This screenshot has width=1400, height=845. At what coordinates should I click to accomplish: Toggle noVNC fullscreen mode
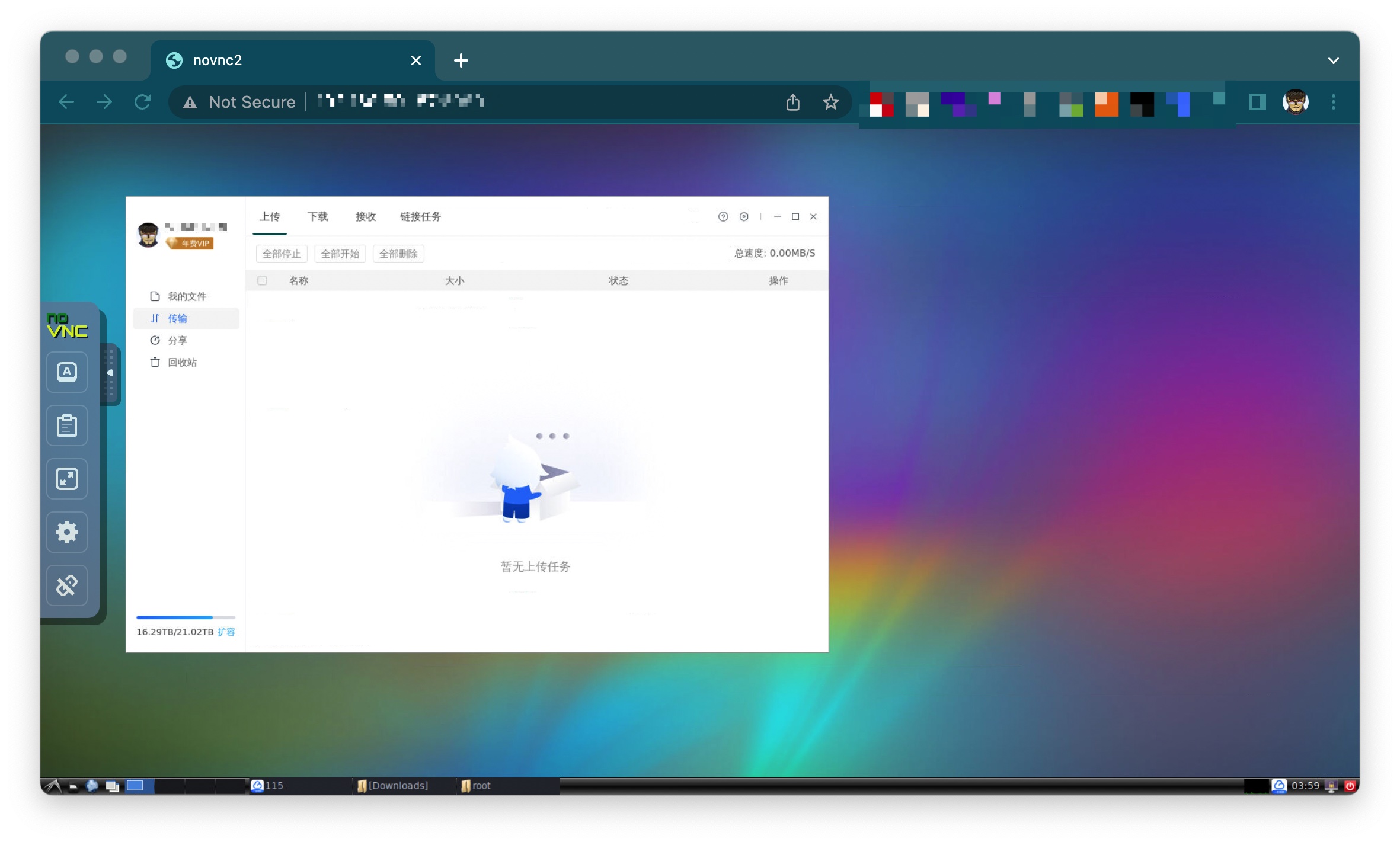(67, 479)
